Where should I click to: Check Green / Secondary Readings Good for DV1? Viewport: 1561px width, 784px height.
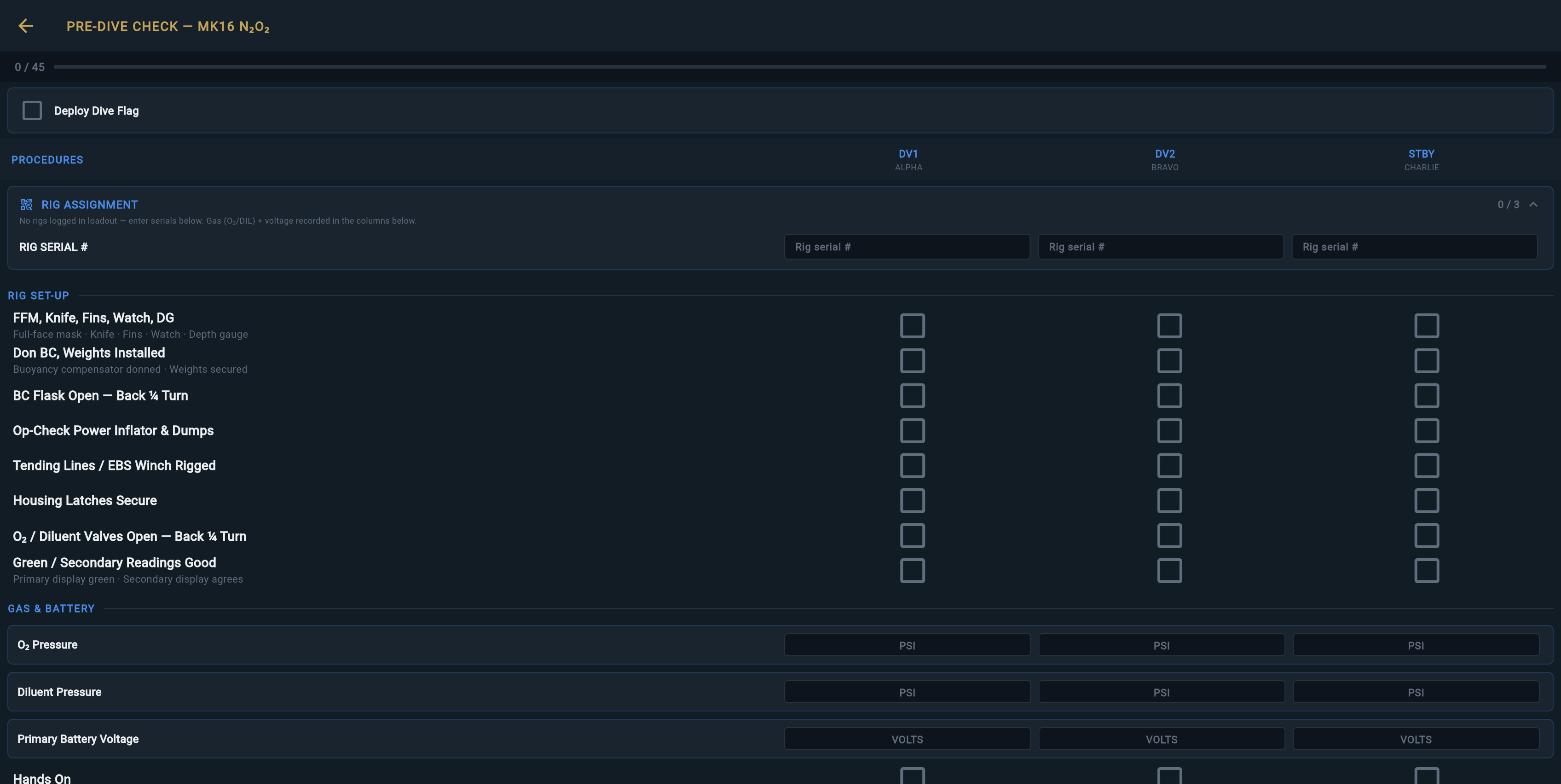coord(912,571)
